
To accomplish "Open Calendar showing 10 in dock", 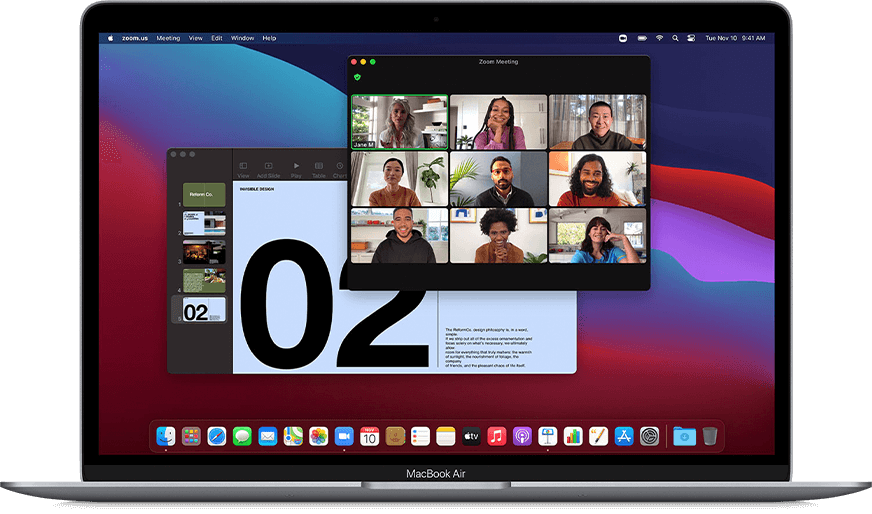I will 370,437.
